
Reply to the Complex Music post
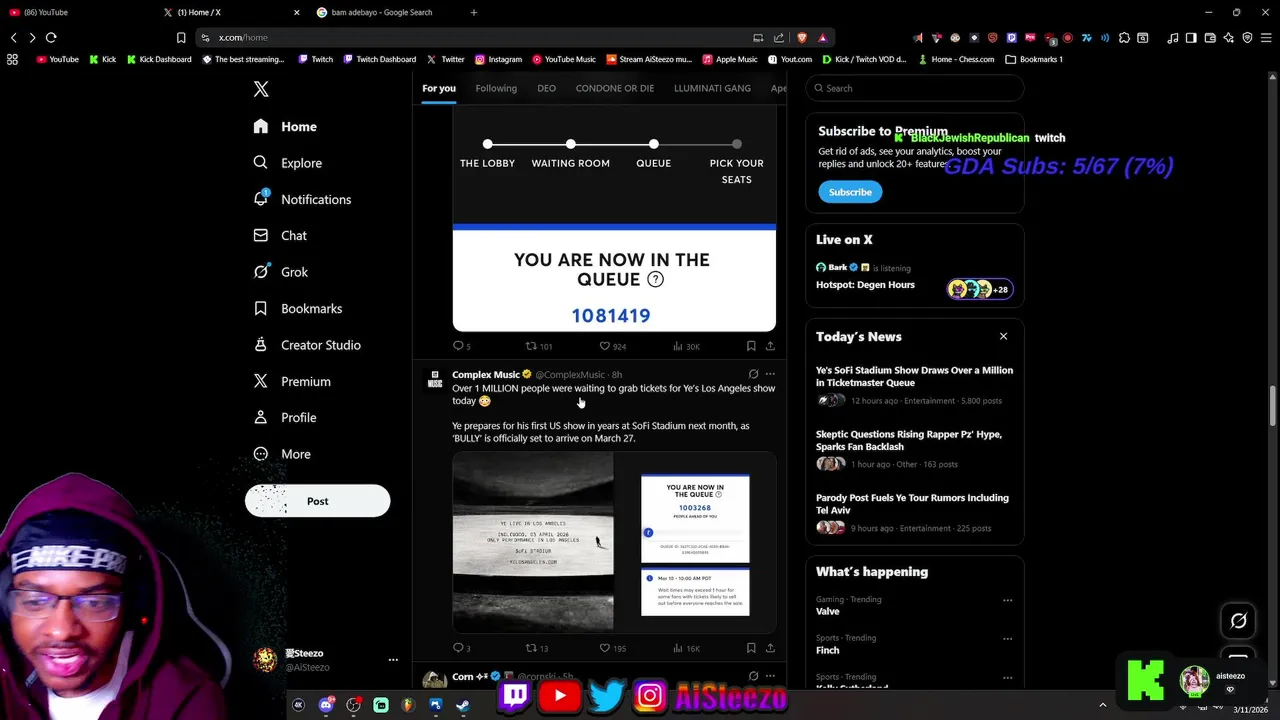(x=461, y=648)
